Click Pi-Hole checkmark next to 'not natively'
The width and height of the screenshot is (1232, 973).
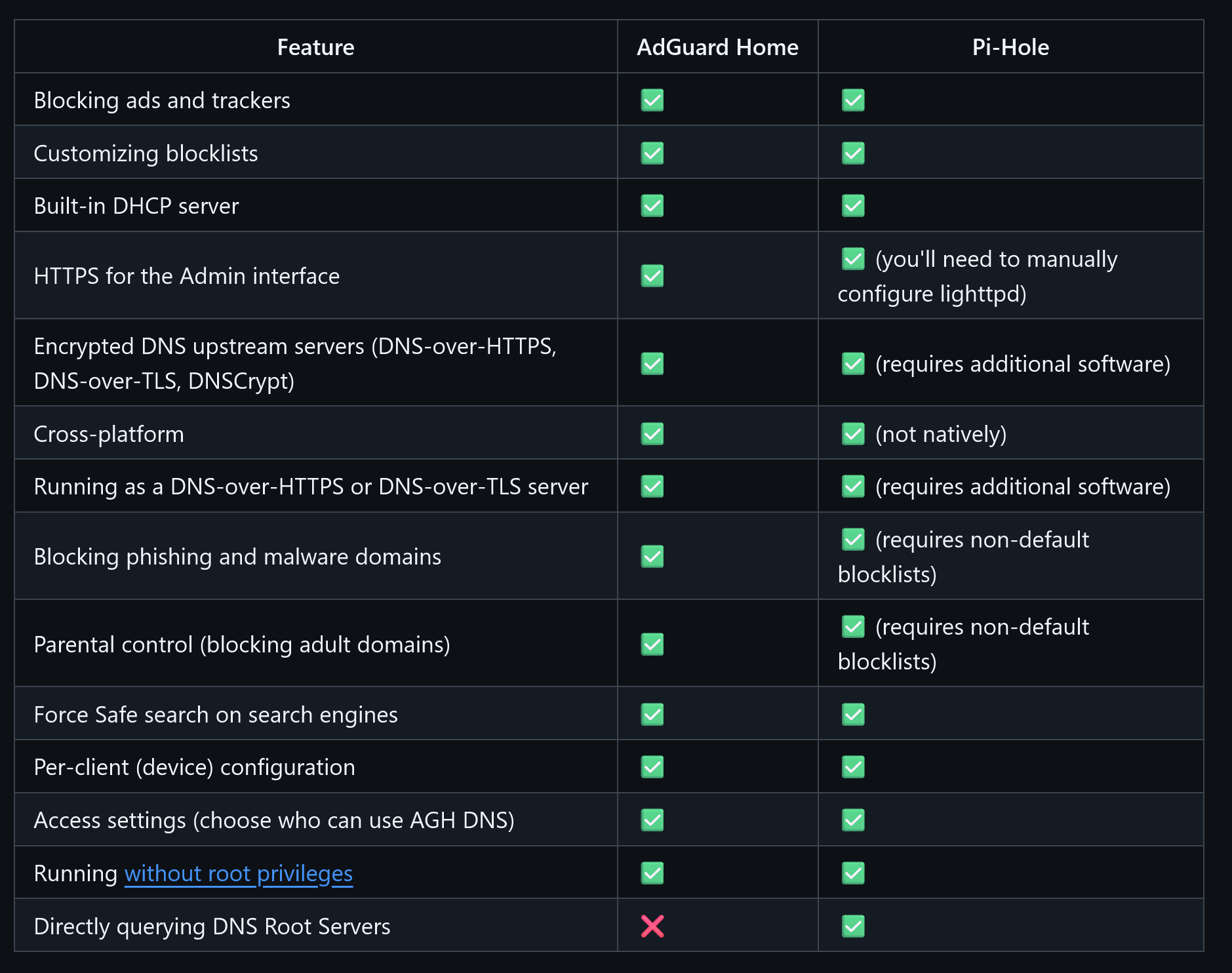coord(853,434)
